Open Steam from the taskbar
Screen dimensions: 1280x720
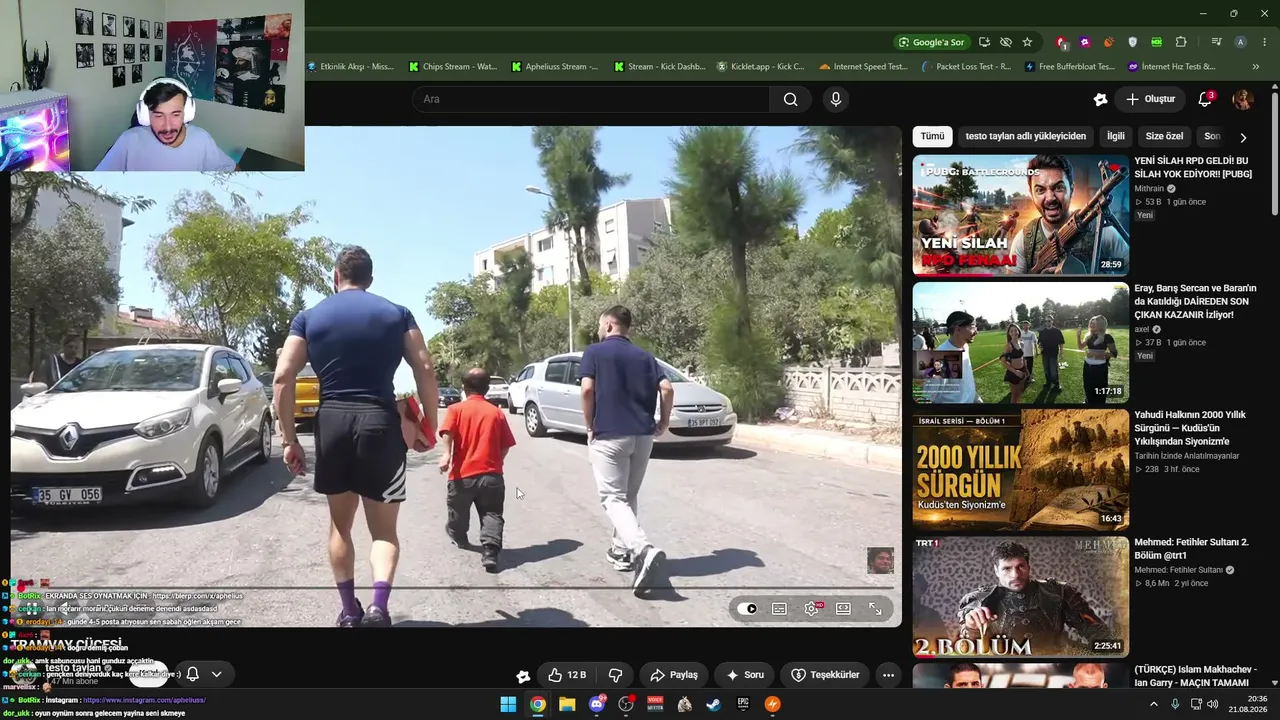tap(714, 704)
